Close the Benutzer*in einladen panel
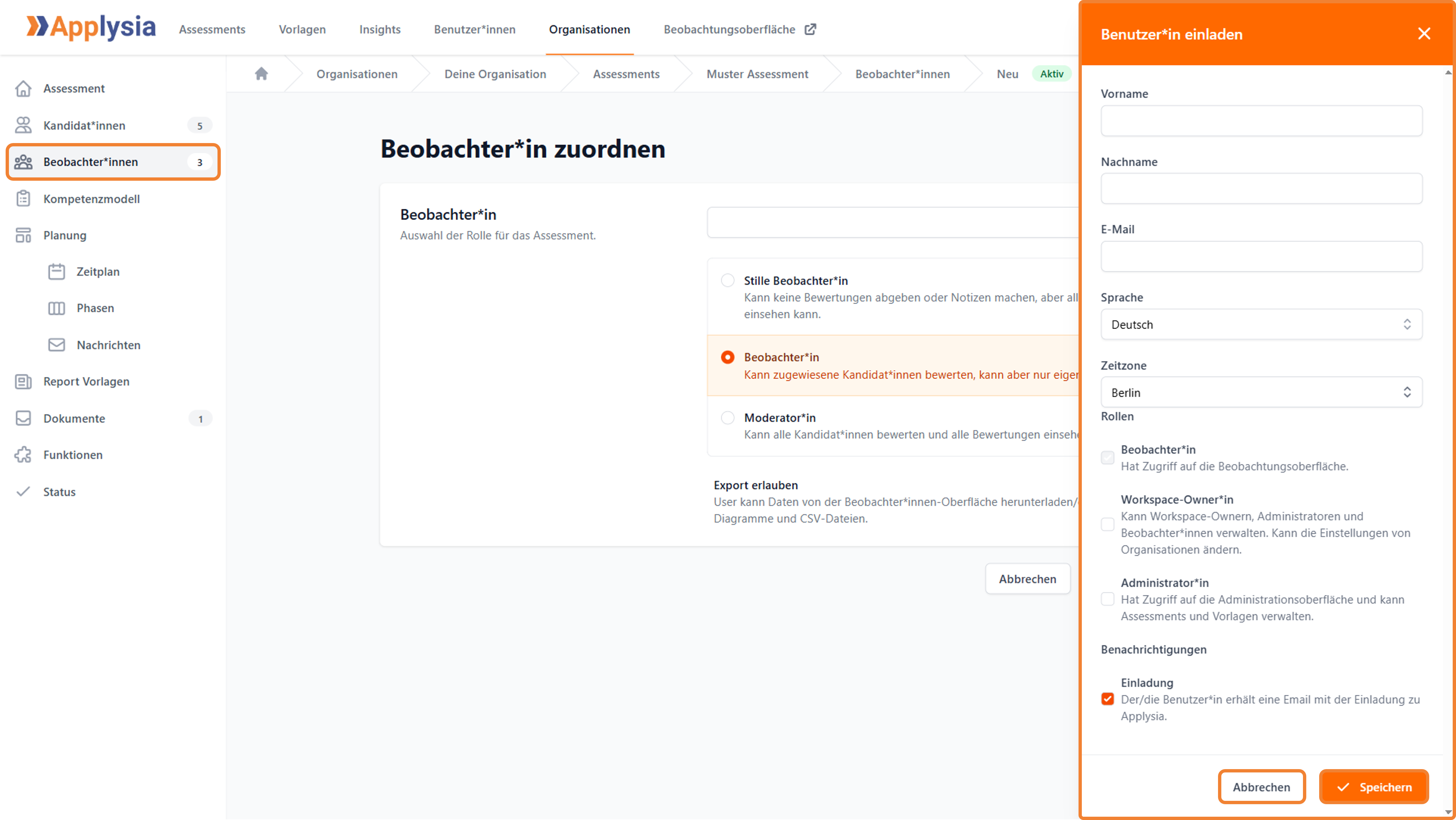This screenshot has width=1456, height=820. tap(1424, 34)
